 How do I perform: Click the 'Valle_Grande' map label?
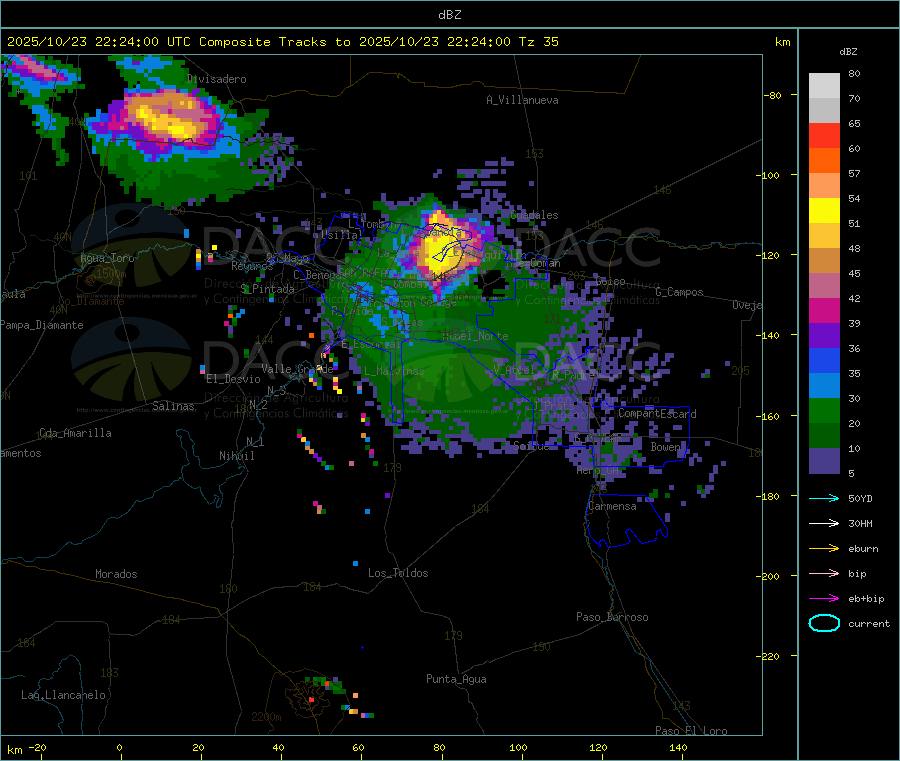pos(297,369)
